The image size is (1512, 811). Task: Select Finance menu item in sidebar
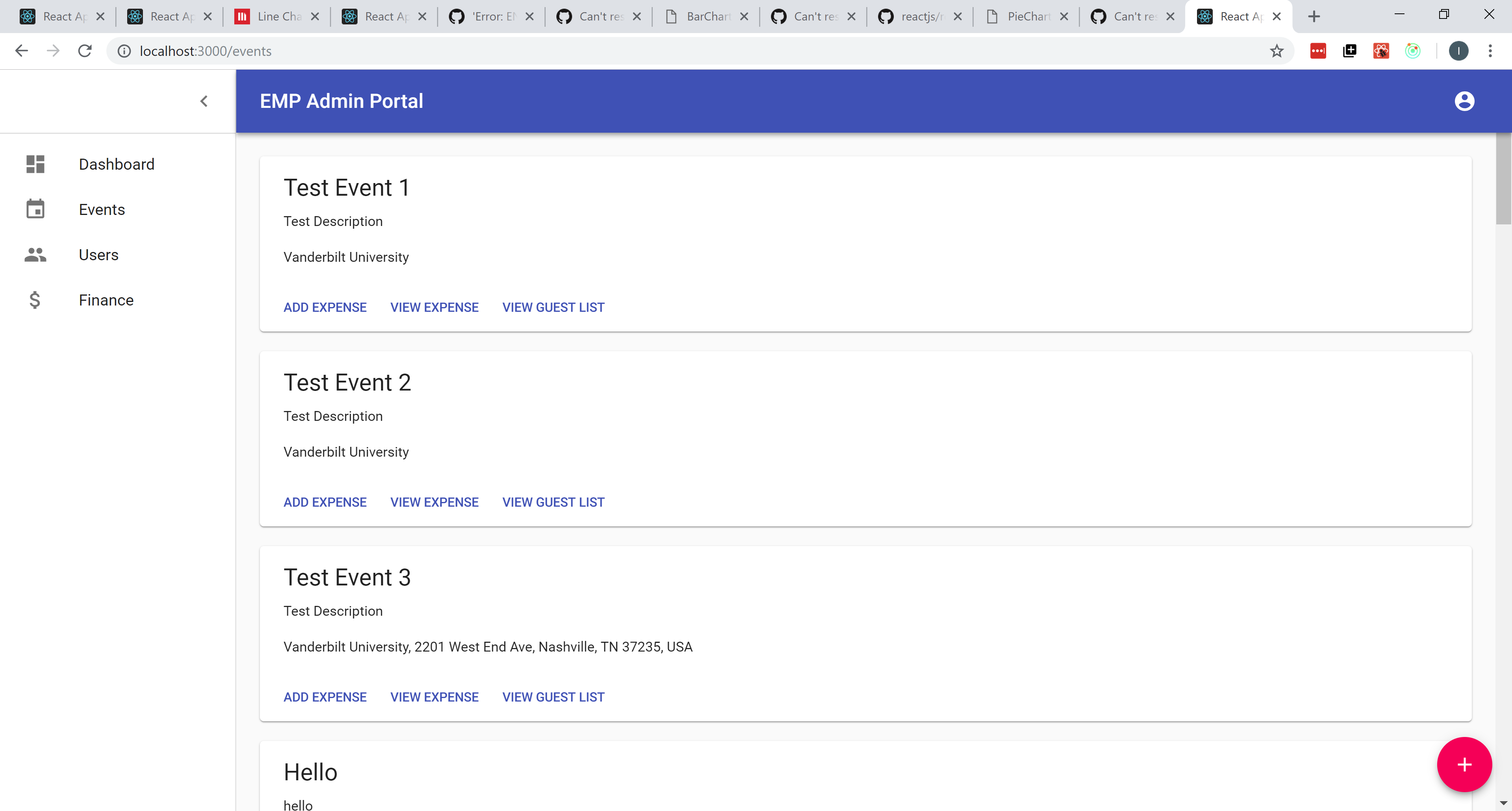click(106, 300)
